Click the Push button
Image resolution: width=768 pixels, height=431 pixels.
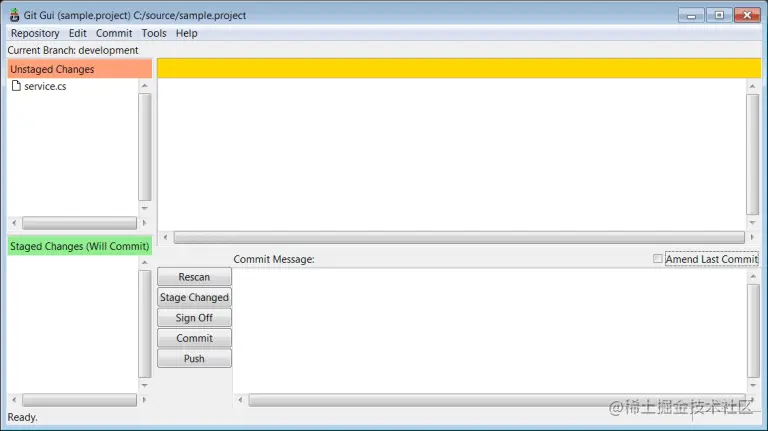tap(194, 359)
